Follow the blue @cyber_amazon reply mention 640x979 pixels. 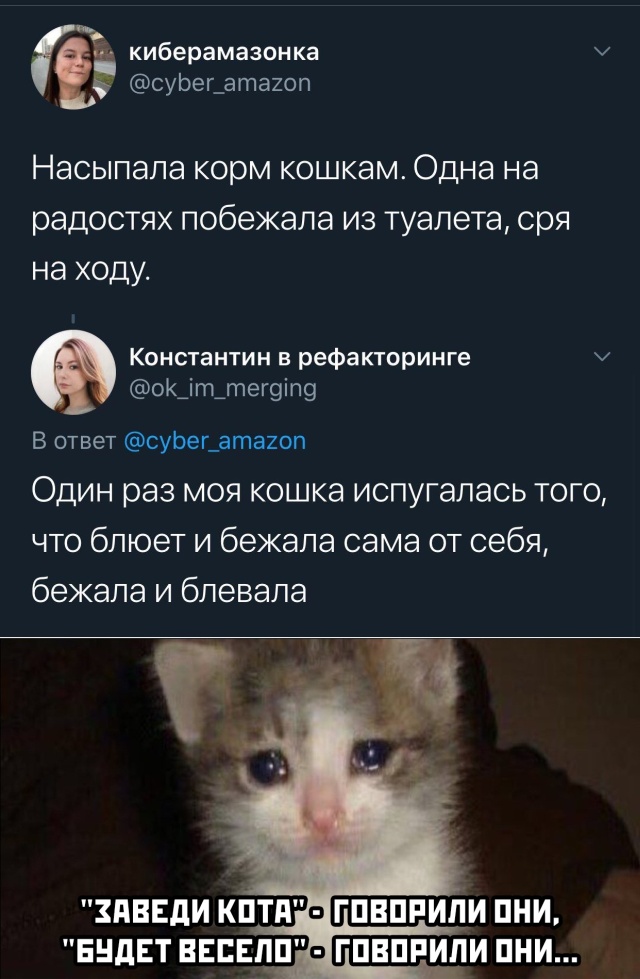pyautogui.click(x=215, y=441)
